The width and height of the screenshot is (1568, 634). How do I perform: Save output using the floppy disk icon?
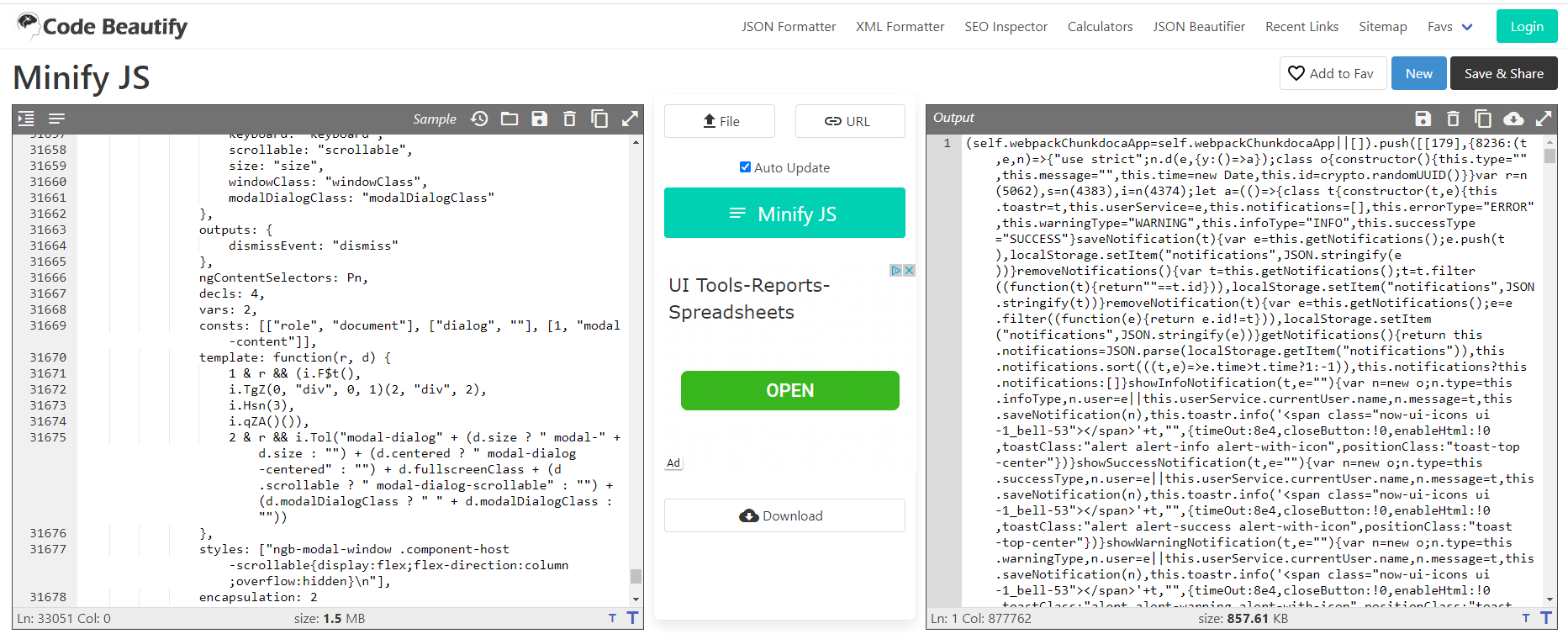tap(1423, 119)
